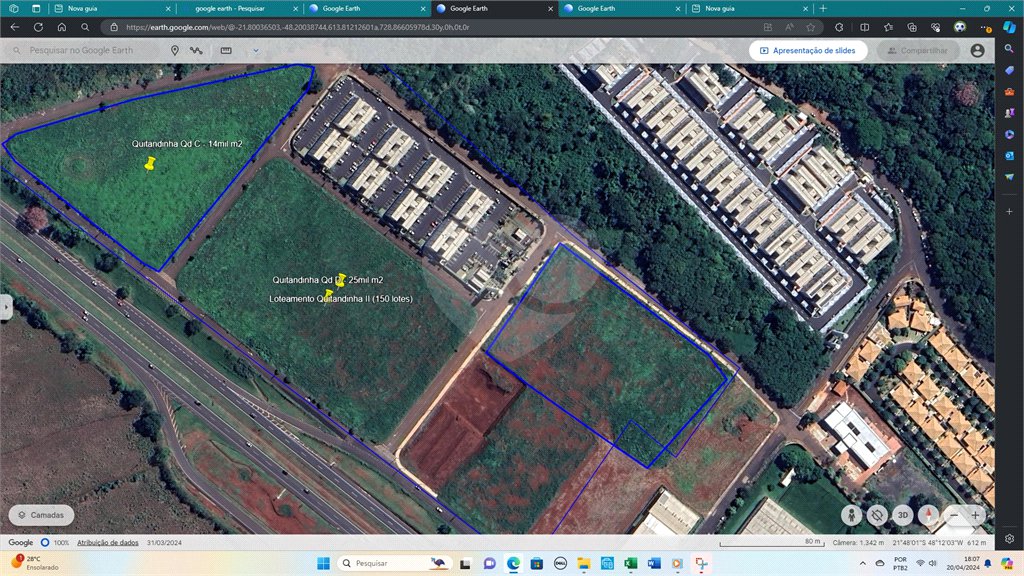
Task: Open Edge profile picture
Action: [x=959, y=27]
